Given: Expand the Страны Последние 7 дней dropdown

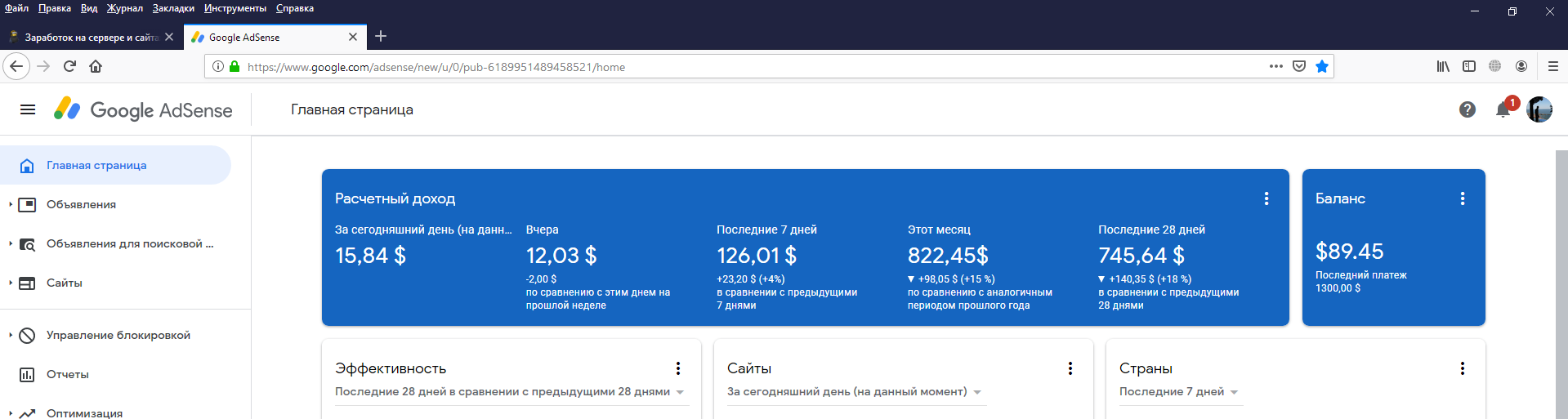Looking at the screenshot, I should [1181, 392].
